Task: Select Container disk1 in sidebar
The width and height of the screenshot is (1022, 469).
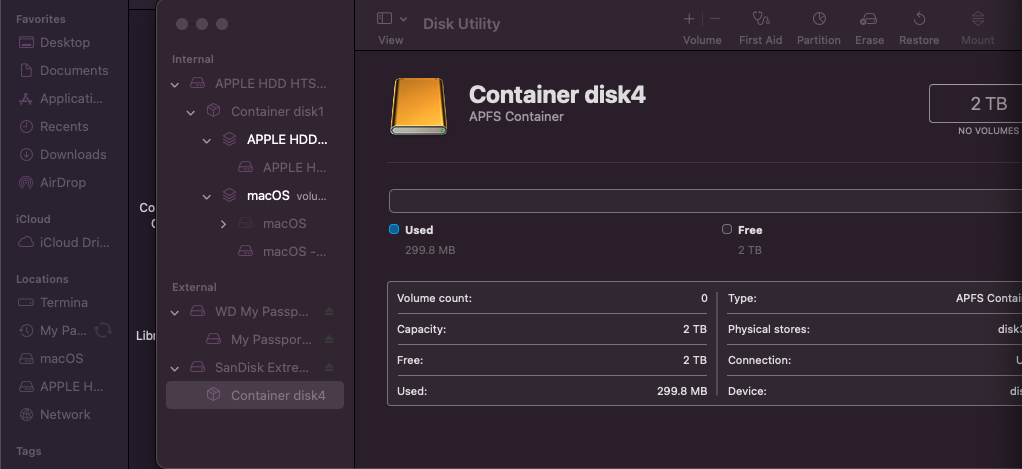Action: (277, 112)
